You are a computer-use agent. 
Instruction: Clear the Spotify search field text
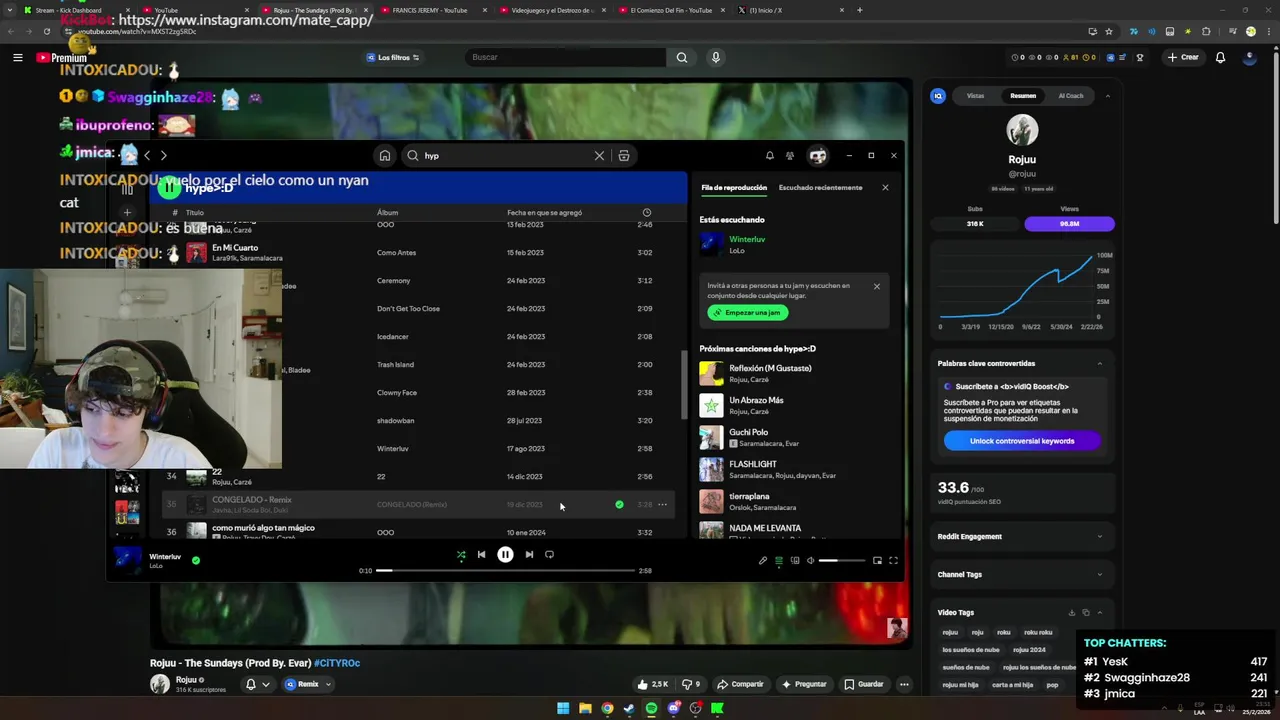coord(599,156)
